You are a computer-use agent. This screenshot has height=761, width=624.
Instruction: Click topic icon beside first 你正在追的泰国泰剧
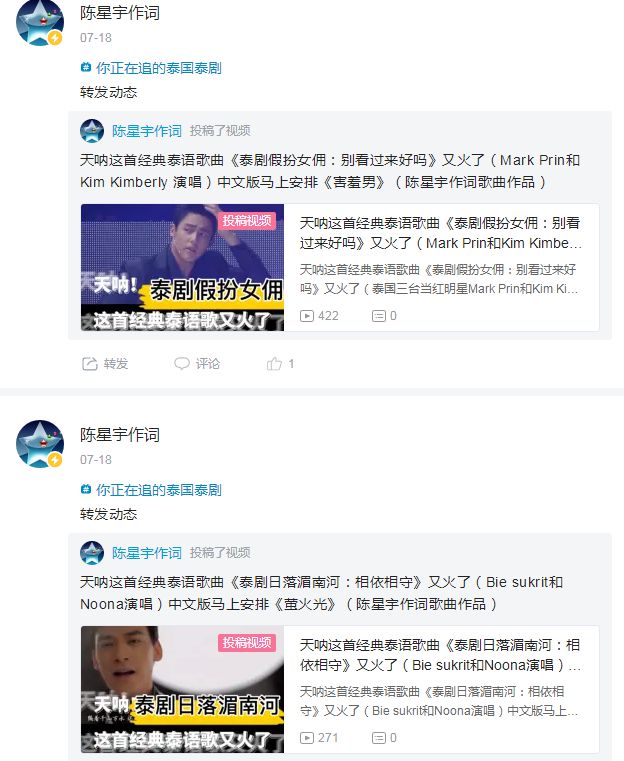click(x=86, y=67)
